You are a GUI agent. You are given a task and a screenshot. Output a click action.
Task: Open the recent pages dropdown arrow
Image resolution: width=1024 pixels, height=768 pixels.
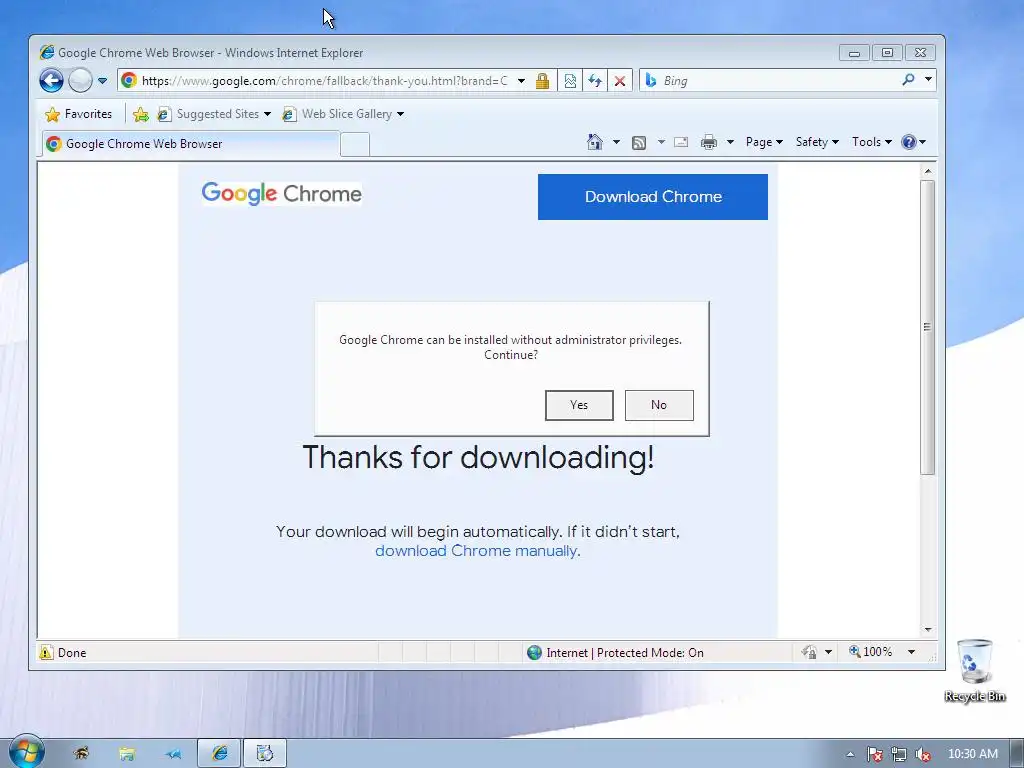(x=103, y=81)
